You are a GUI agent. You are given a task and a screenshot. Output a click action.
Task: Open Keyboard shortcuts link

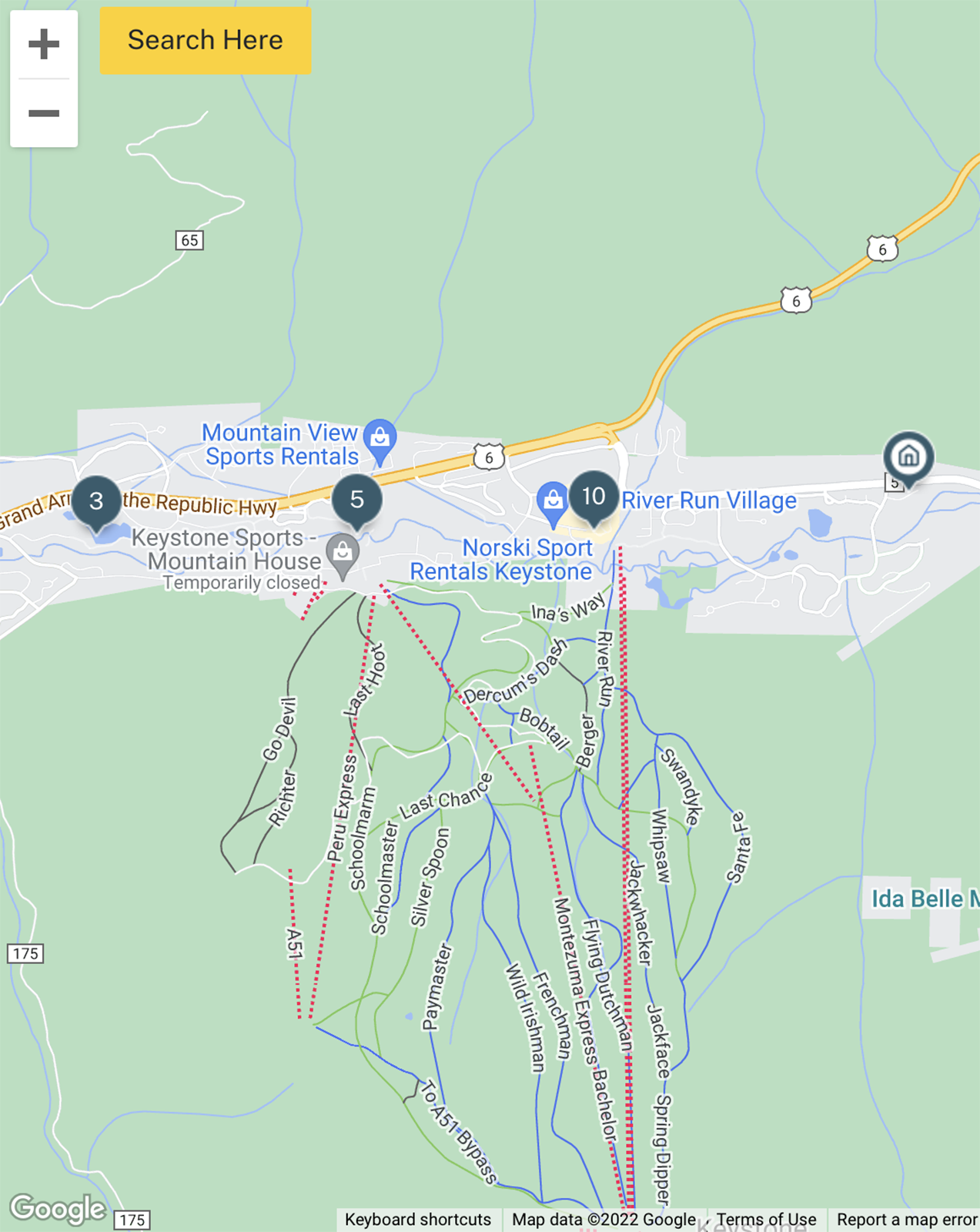tap(418, 1220)
